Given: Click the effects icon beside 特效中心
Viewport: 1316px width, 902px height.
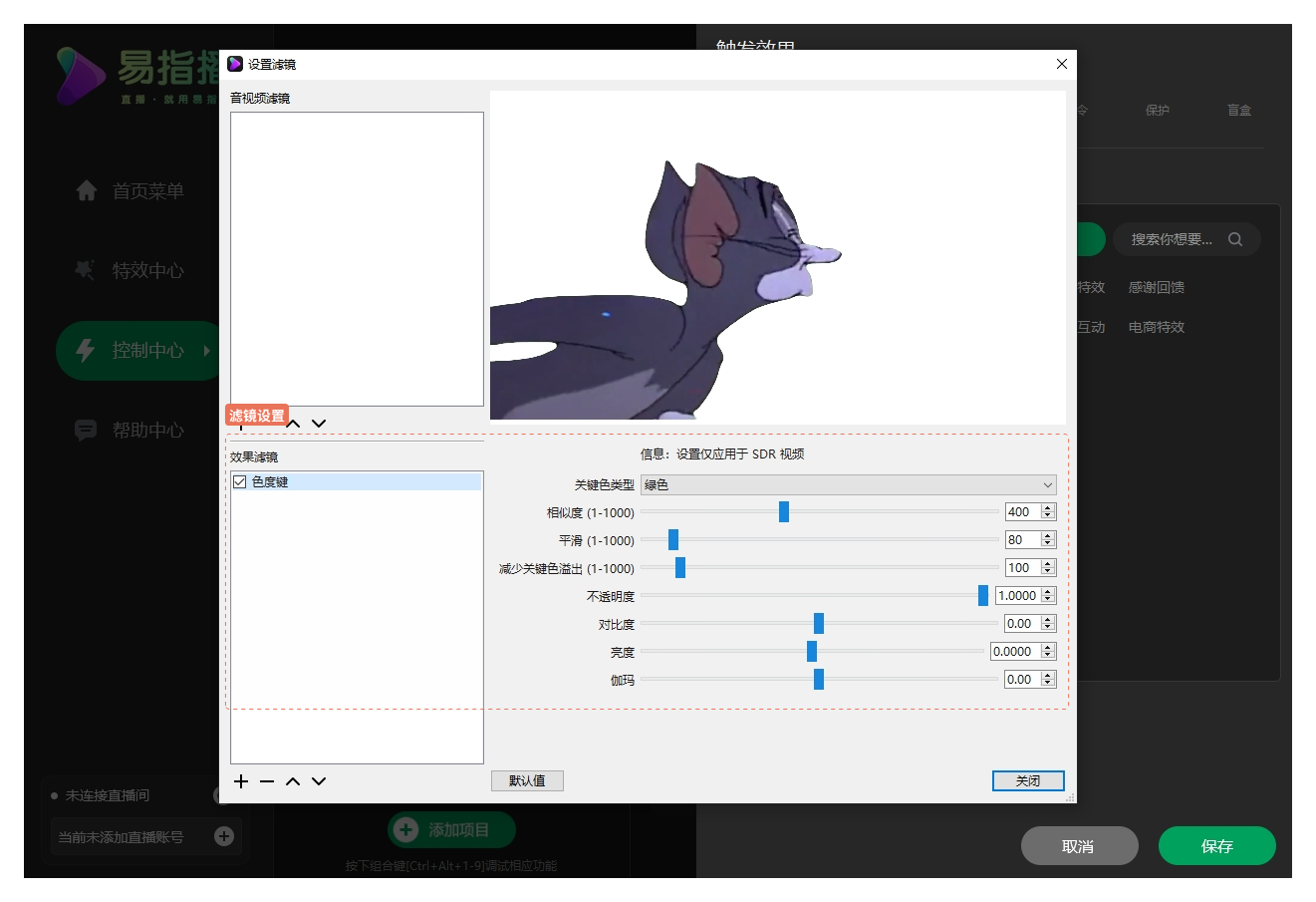Looking at the screenshot, I should (86, 270).
